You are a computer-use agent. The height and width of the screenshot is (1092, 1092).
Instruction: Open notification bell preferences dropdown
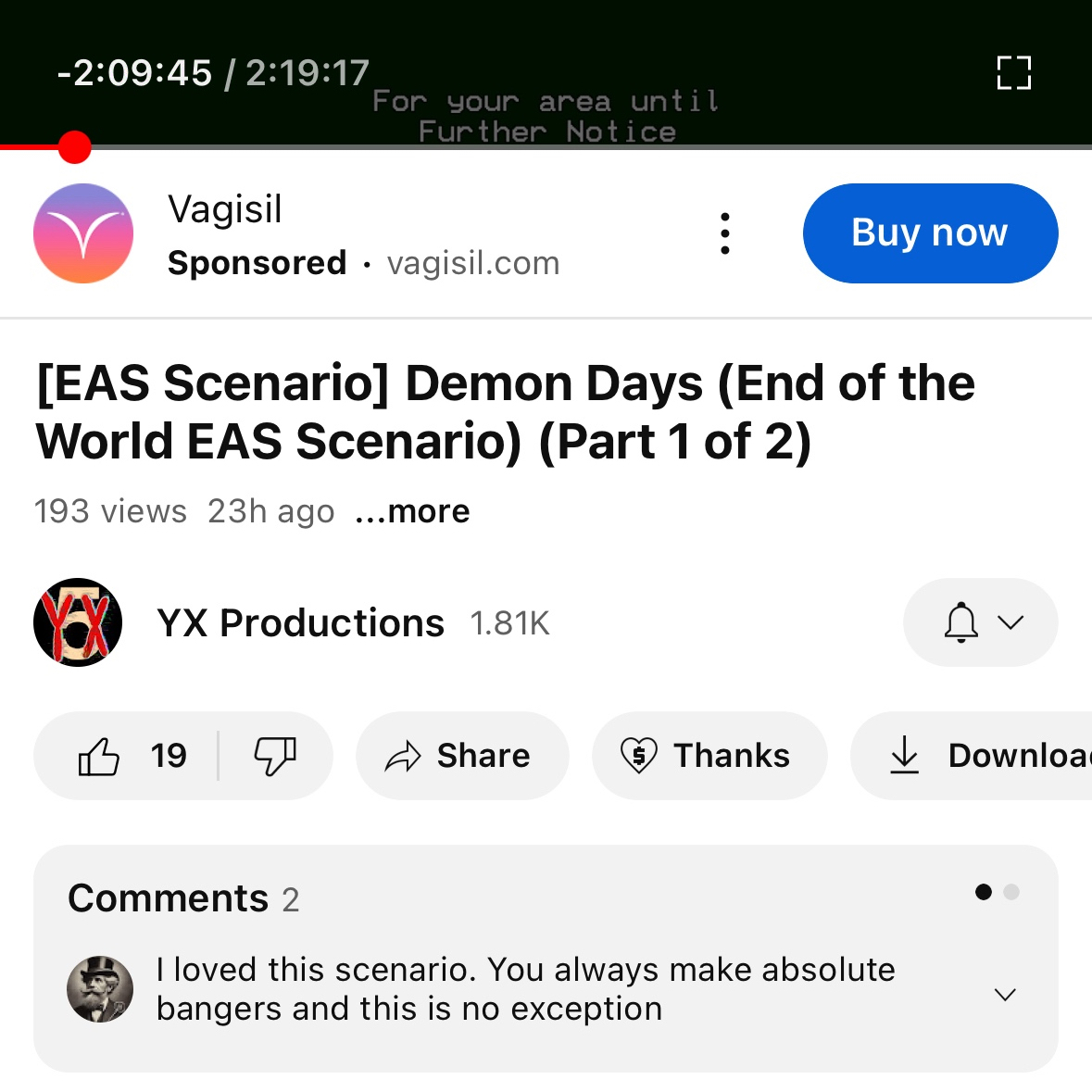tap(980, 622)
